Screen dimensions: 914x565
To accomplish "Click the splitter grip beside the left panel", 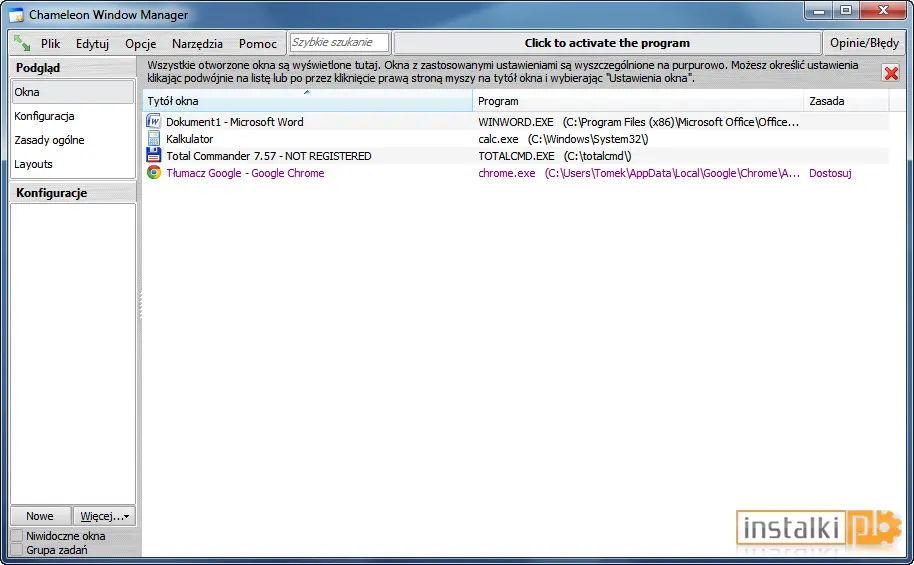I will point(140,305).
